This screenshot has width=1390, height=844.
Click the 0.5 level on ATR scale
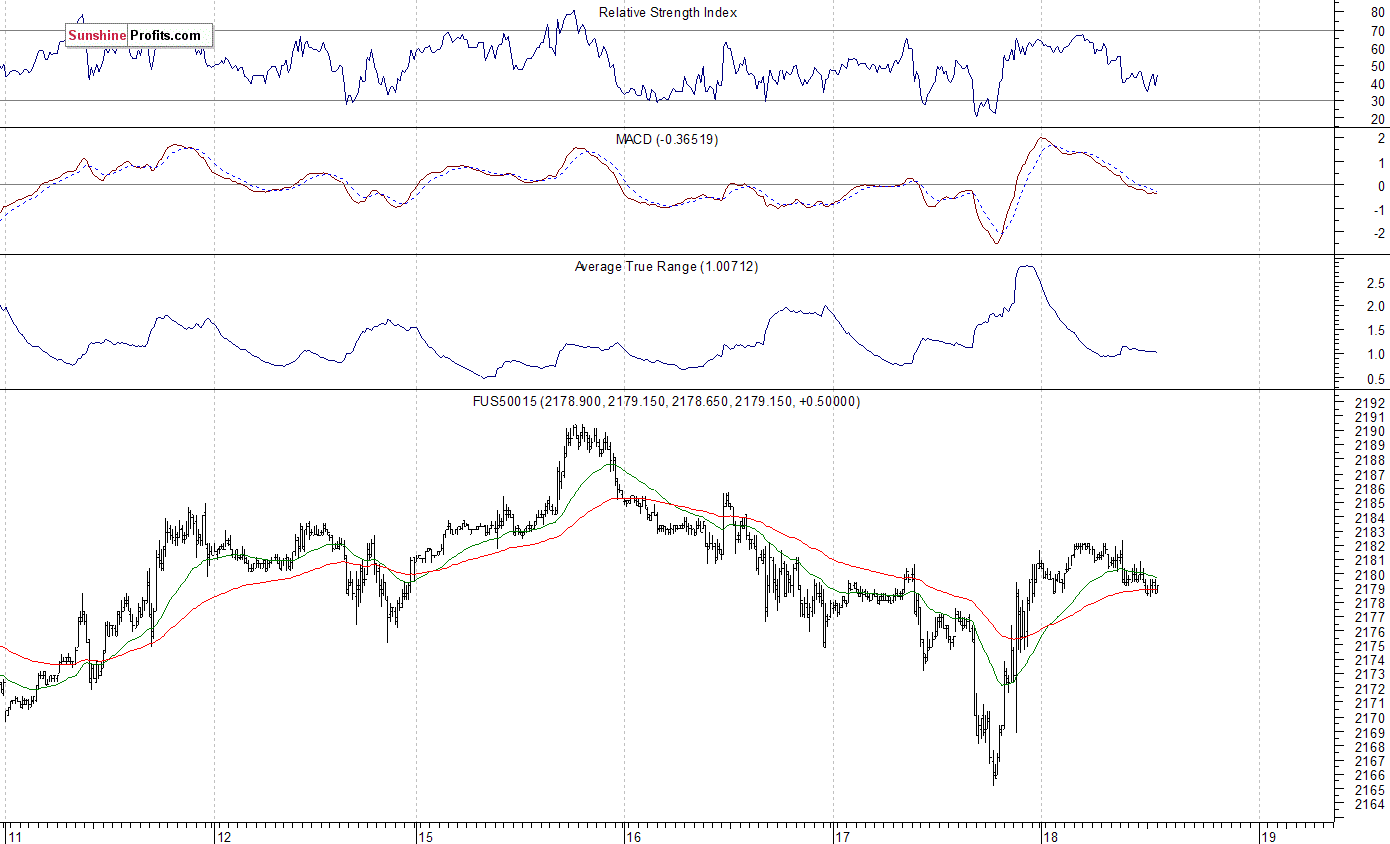point(1376,379)
